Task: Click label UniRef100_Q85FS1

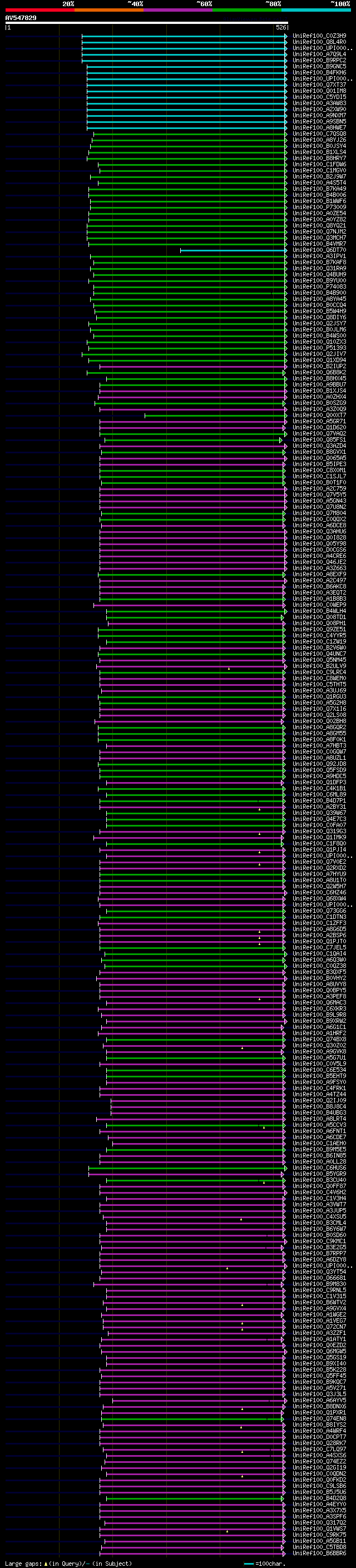Action: coord(319,440)
